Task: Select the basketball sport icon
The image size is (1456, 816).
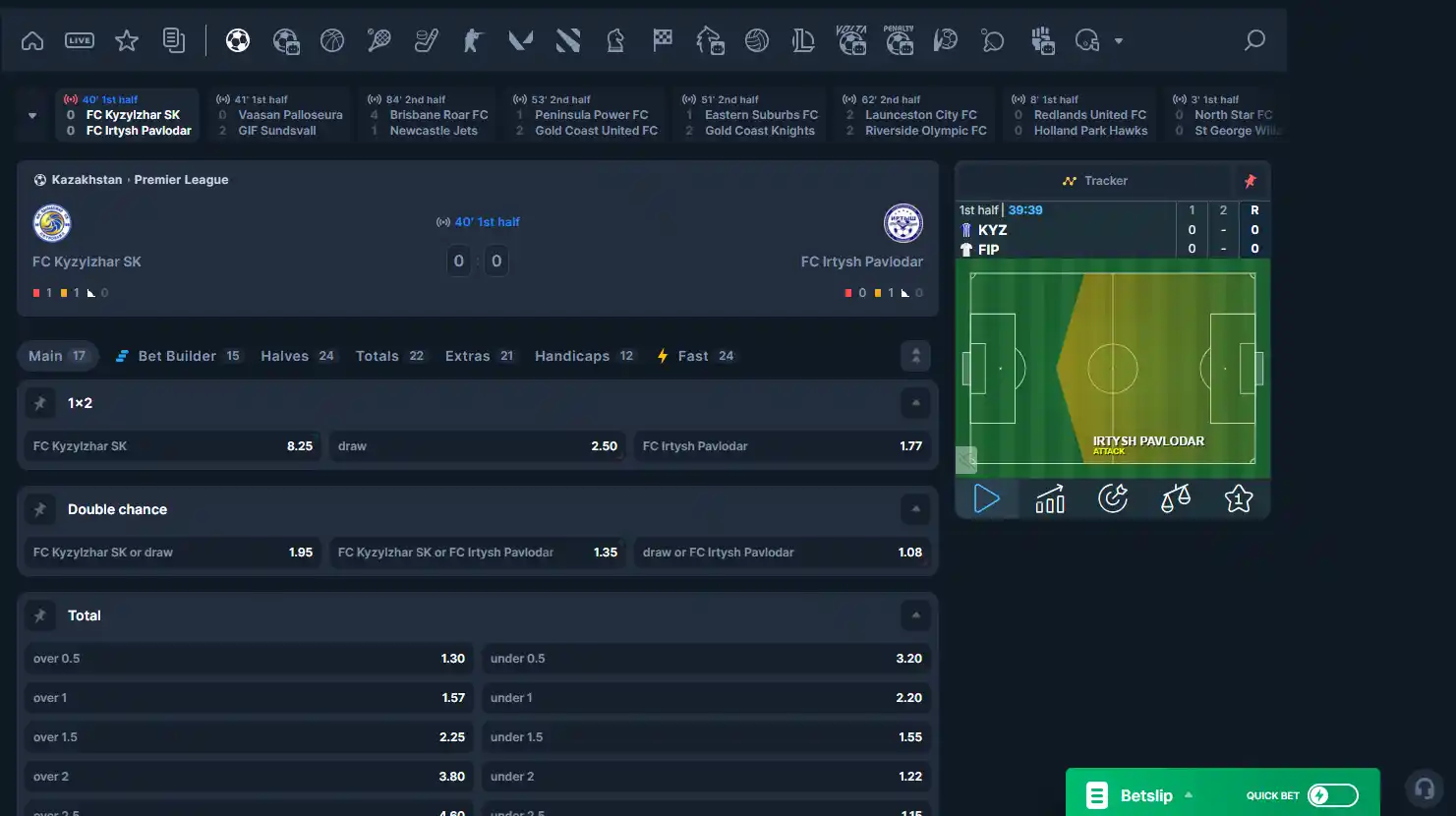Action: click(332, 40)
